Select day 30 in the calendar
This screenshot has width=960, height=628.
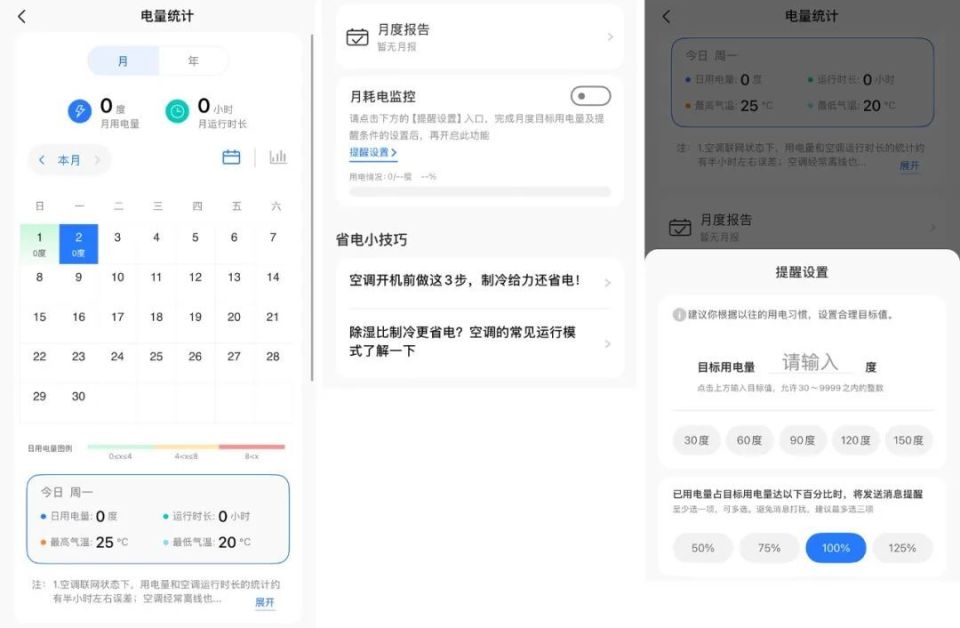tap(78, 396)
